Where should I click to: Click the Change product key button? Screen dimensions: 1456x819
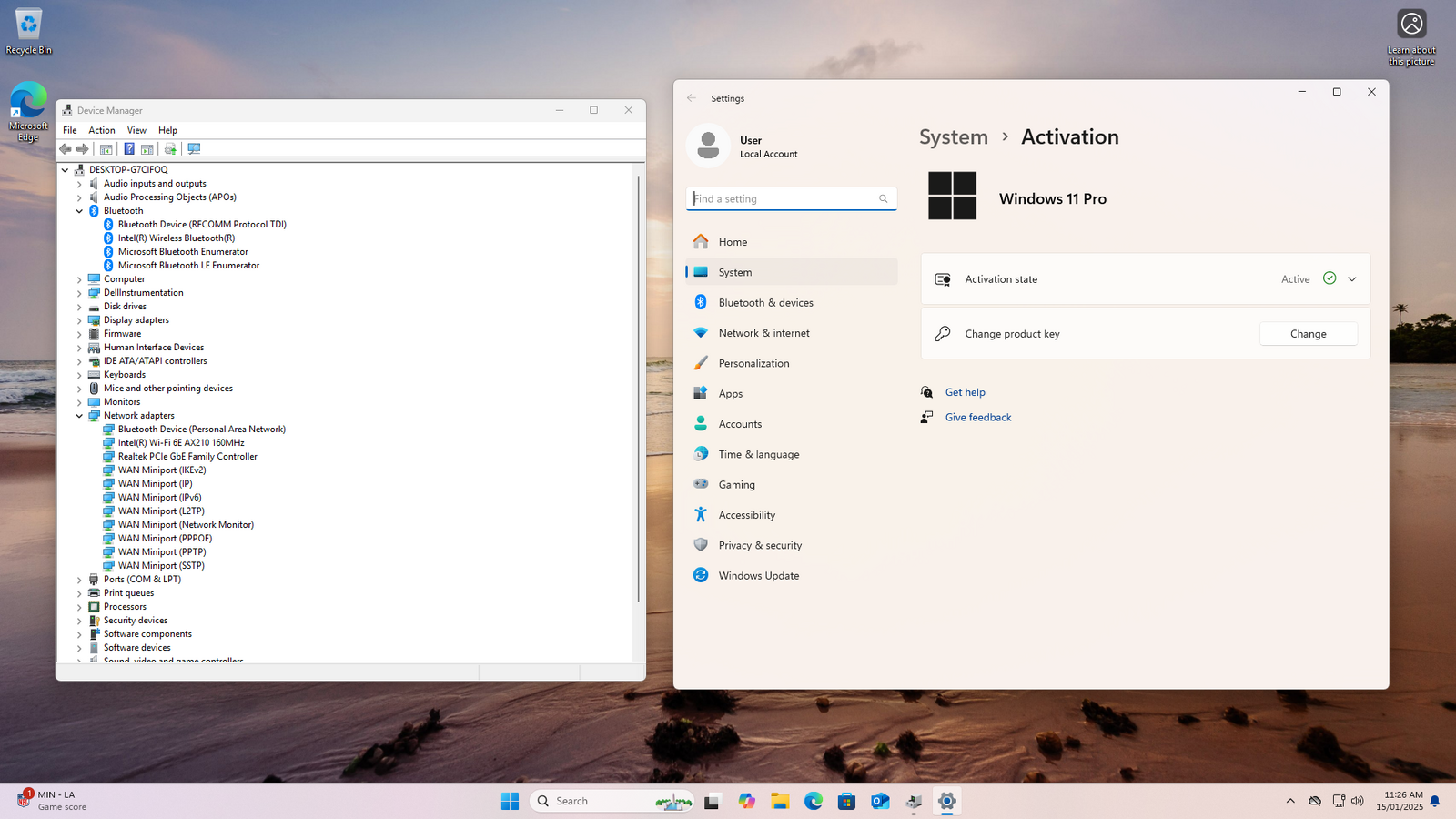pyautogui.click(x=1308, y=334)
